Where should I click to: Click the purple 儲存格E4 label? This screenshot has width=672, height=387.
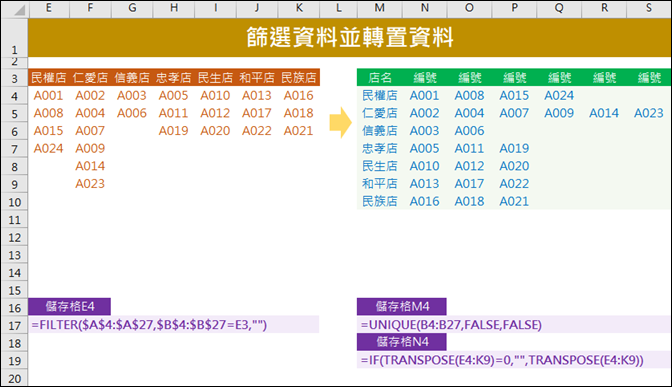(69, 306)
